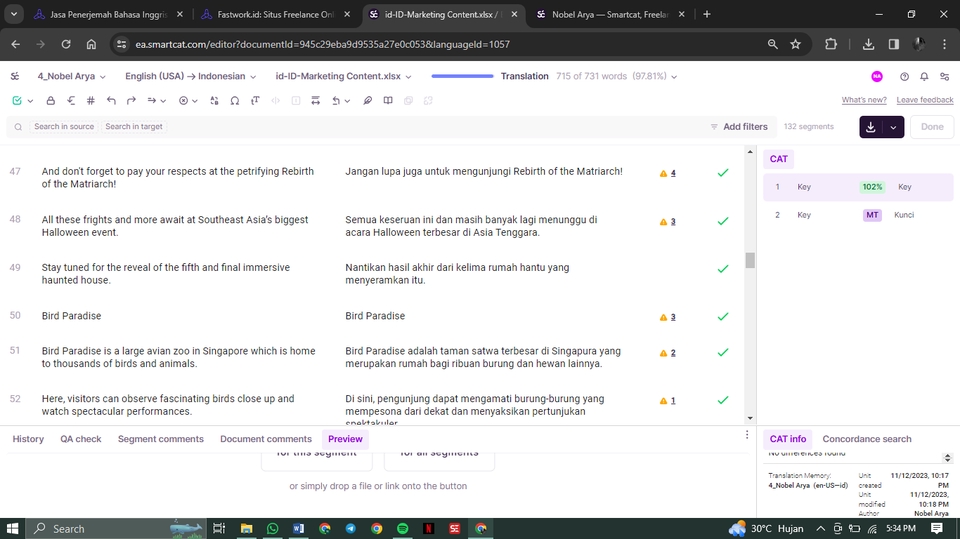Open the NA user avatar
This screenshot has height=539, width=960.
click(x=877, y=76)
